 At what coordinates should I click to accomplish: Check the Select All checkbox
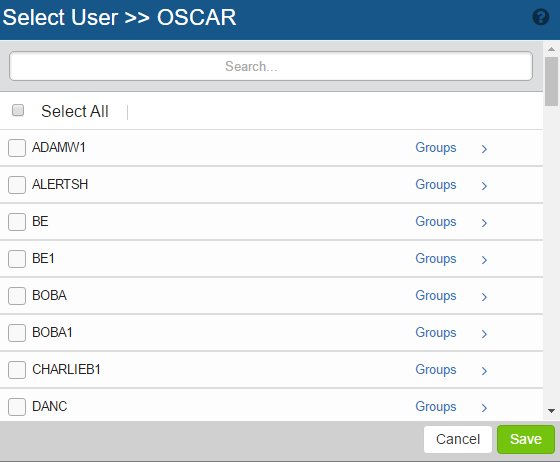click(18, 110)
